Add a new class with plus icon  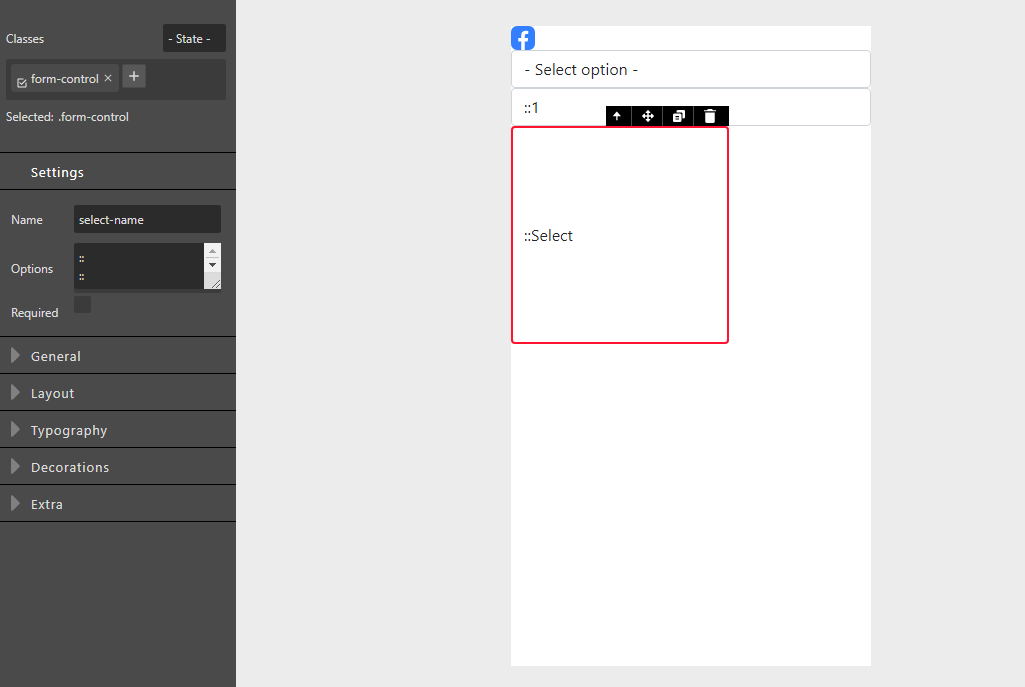click(133, 76)
